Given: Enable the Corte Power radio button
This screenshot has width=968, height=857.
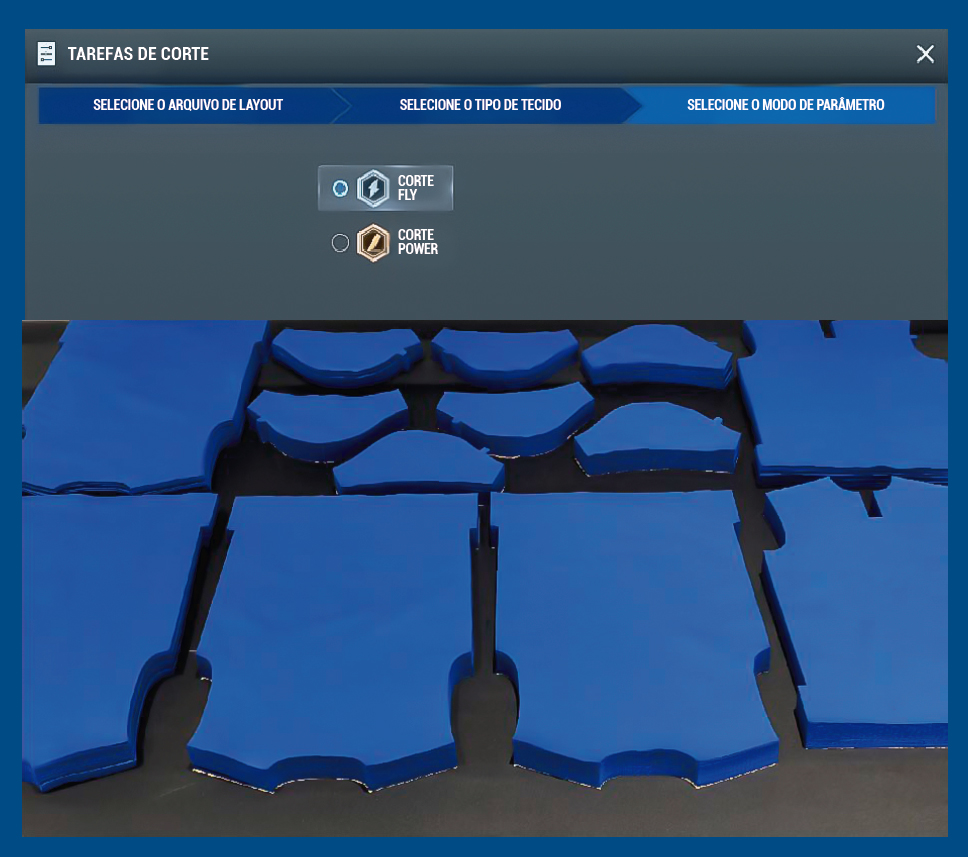Looking at the screenshot, I should point(340,243).
